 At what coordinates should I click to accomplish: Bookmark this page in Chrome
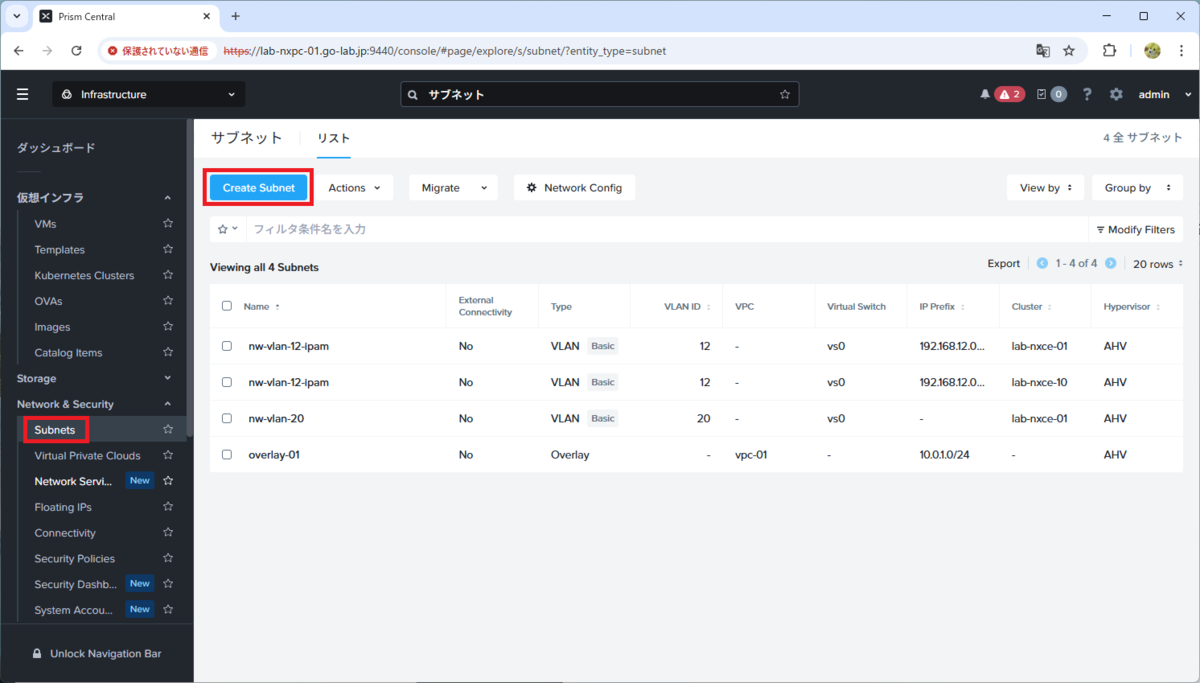1069,50
